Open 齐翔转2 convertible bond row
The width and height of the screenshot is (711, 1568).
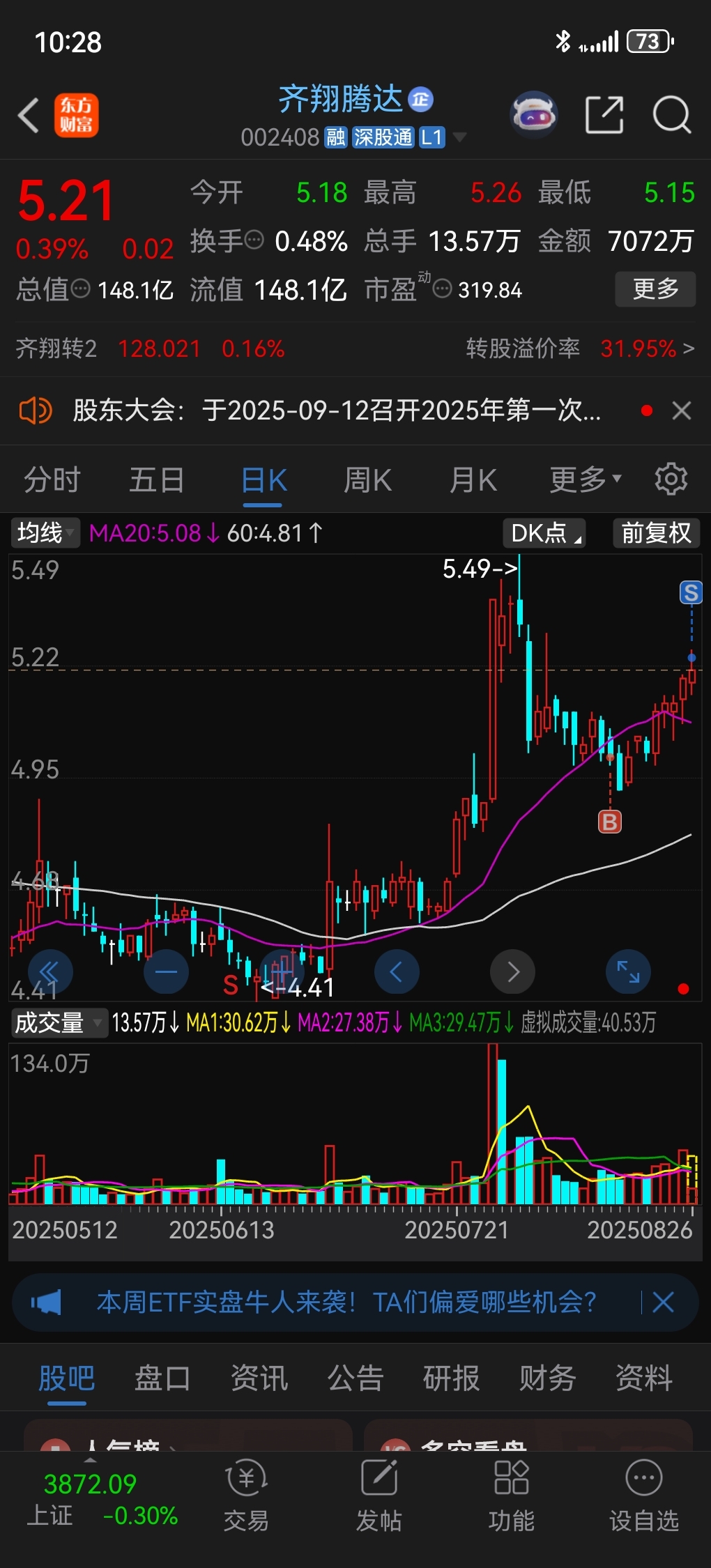click(150, 348)
